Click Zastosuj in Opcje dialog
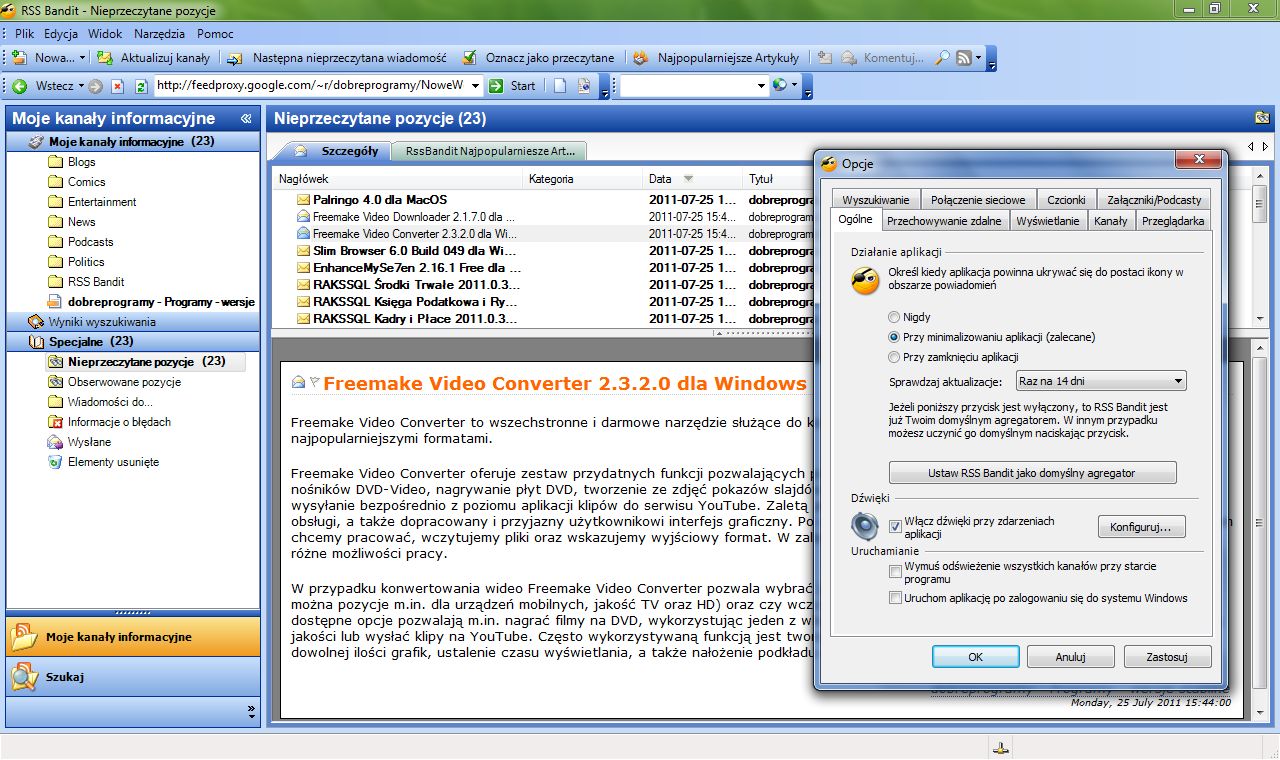Screen dimensions: 1280x760 point(1167,657)
